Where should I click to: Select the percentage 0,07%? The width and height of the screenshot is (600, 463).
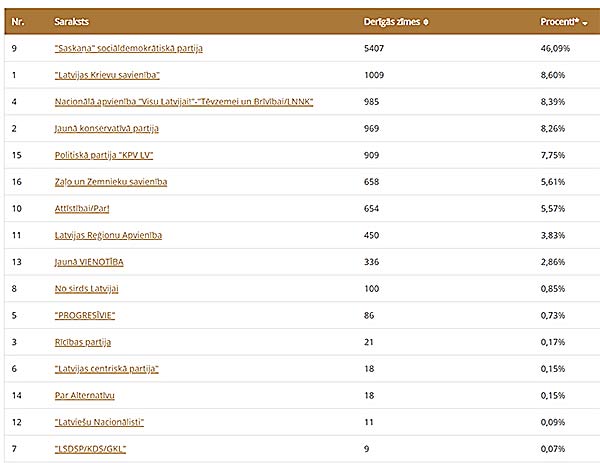[553, 449]
